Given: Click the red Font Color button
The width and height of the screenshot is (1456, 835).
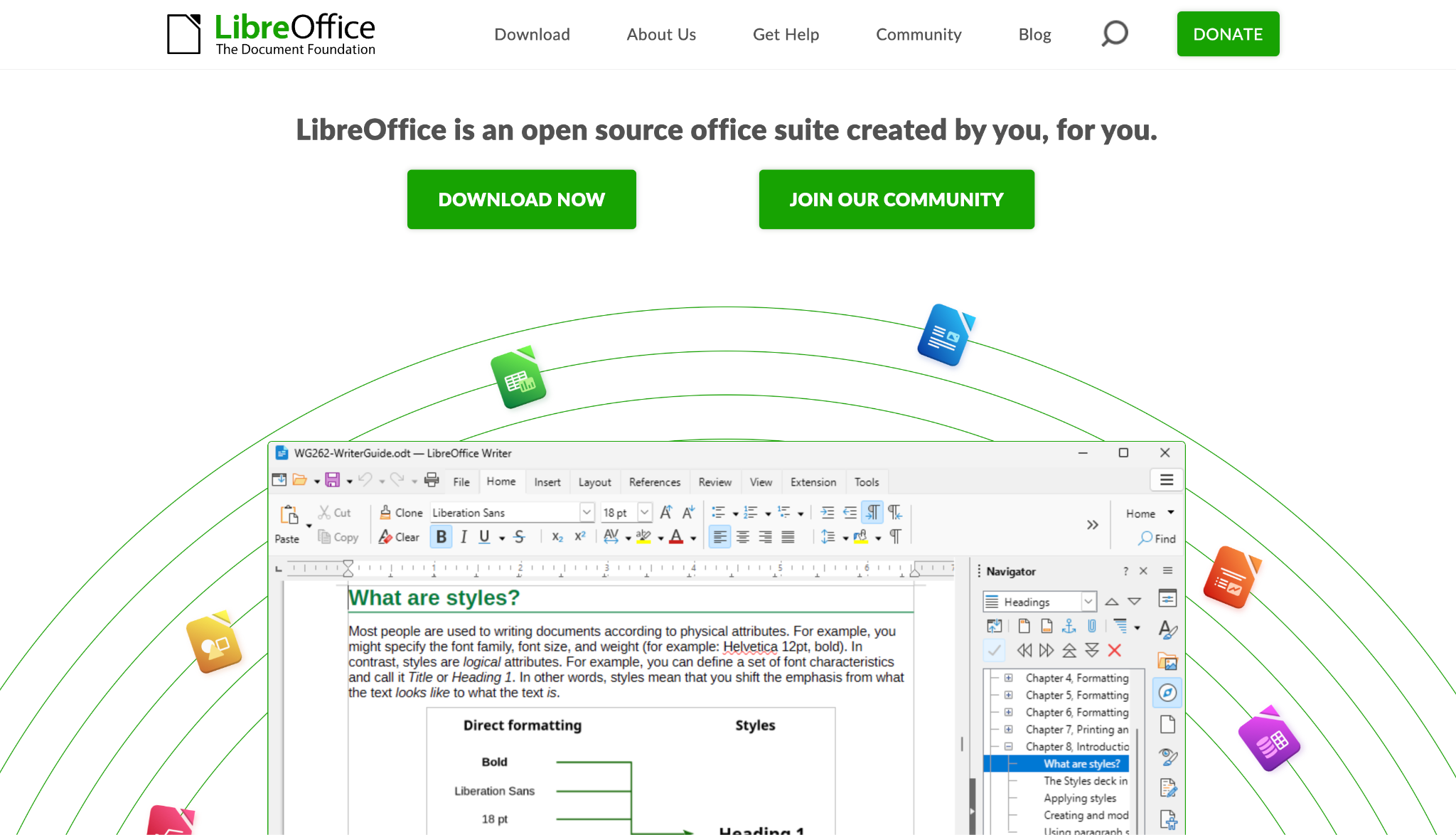Looking at the screenshot, I should pos(676,537).
